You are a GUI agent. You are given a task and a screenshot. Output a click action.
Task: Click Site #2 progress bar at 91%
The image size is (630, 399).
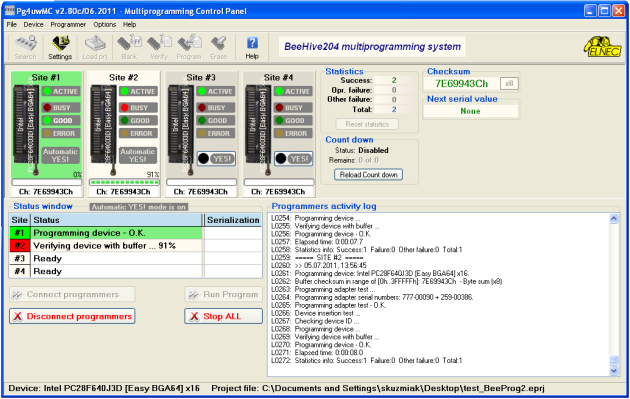pos(124,182)
